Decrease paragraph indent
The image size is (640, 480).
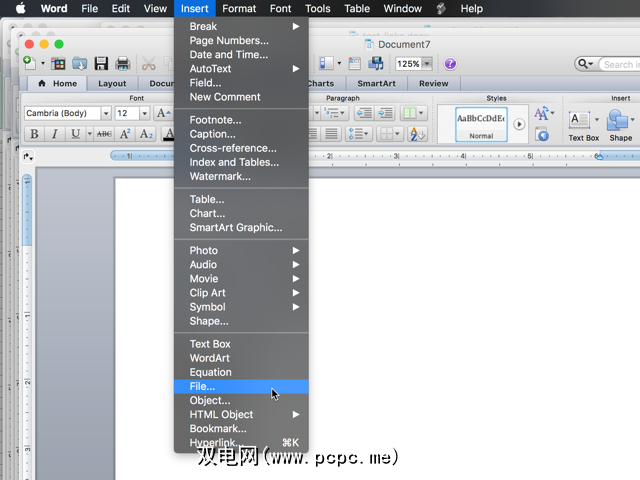pyautogui.click(x=364, y=113)
